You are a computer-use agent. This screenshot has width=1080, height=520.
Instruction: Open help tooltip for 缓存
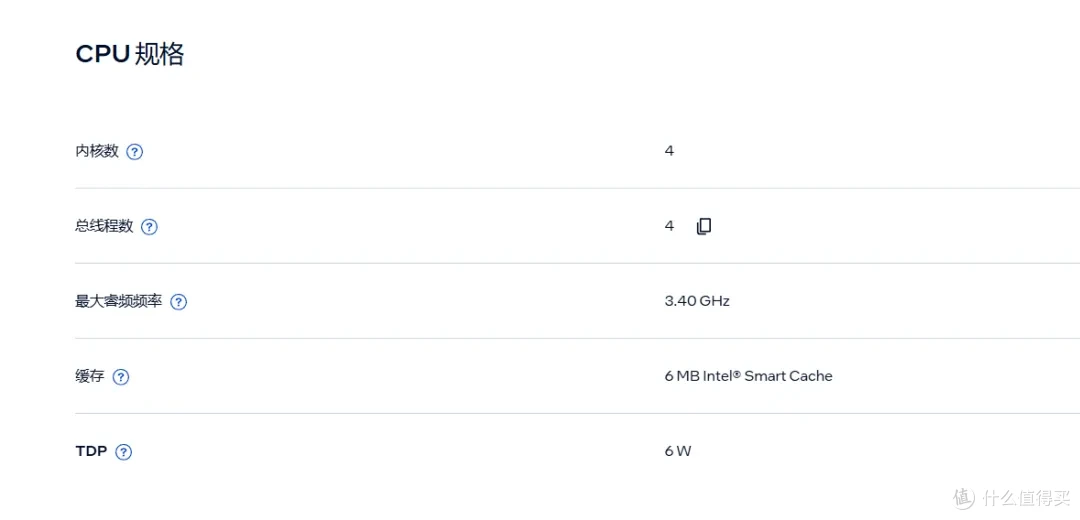pyautogui.click(x=121, y=377)
